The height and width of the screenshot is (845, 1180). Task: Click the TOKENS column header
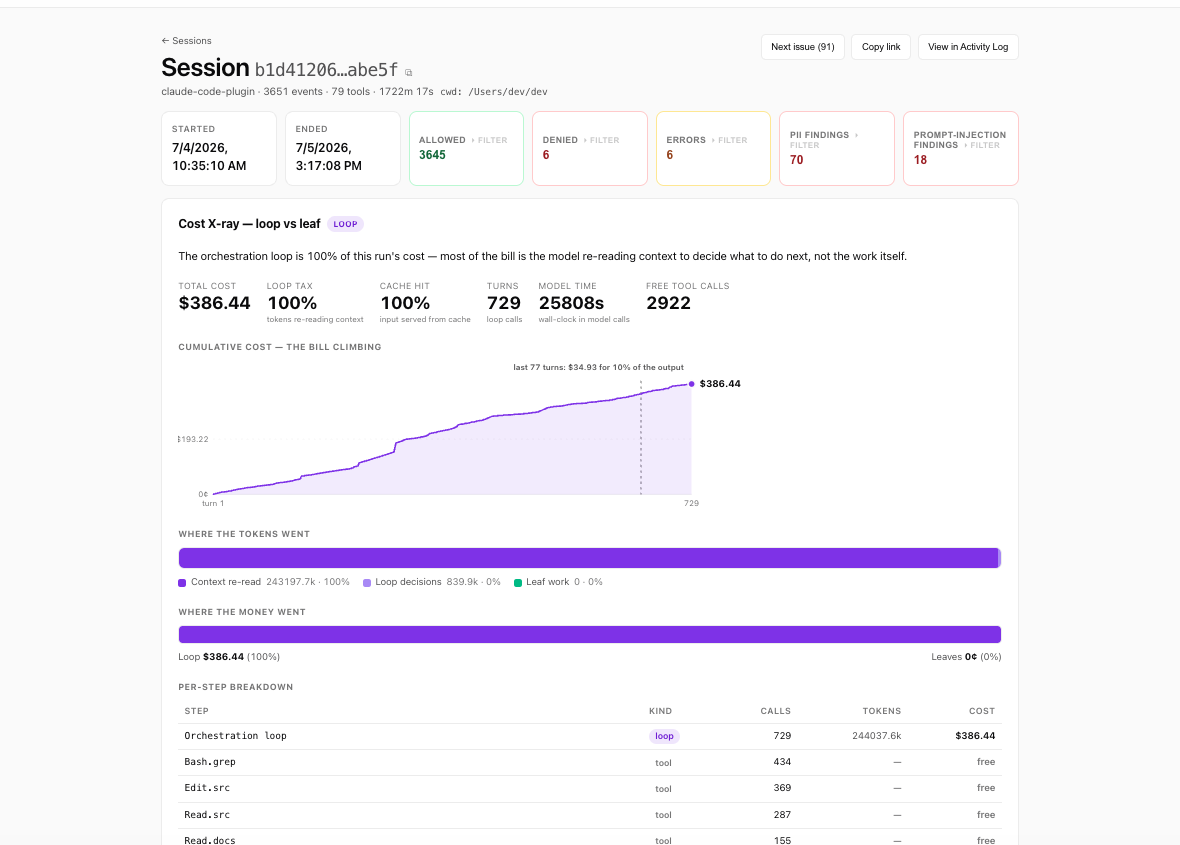(881, 711)
